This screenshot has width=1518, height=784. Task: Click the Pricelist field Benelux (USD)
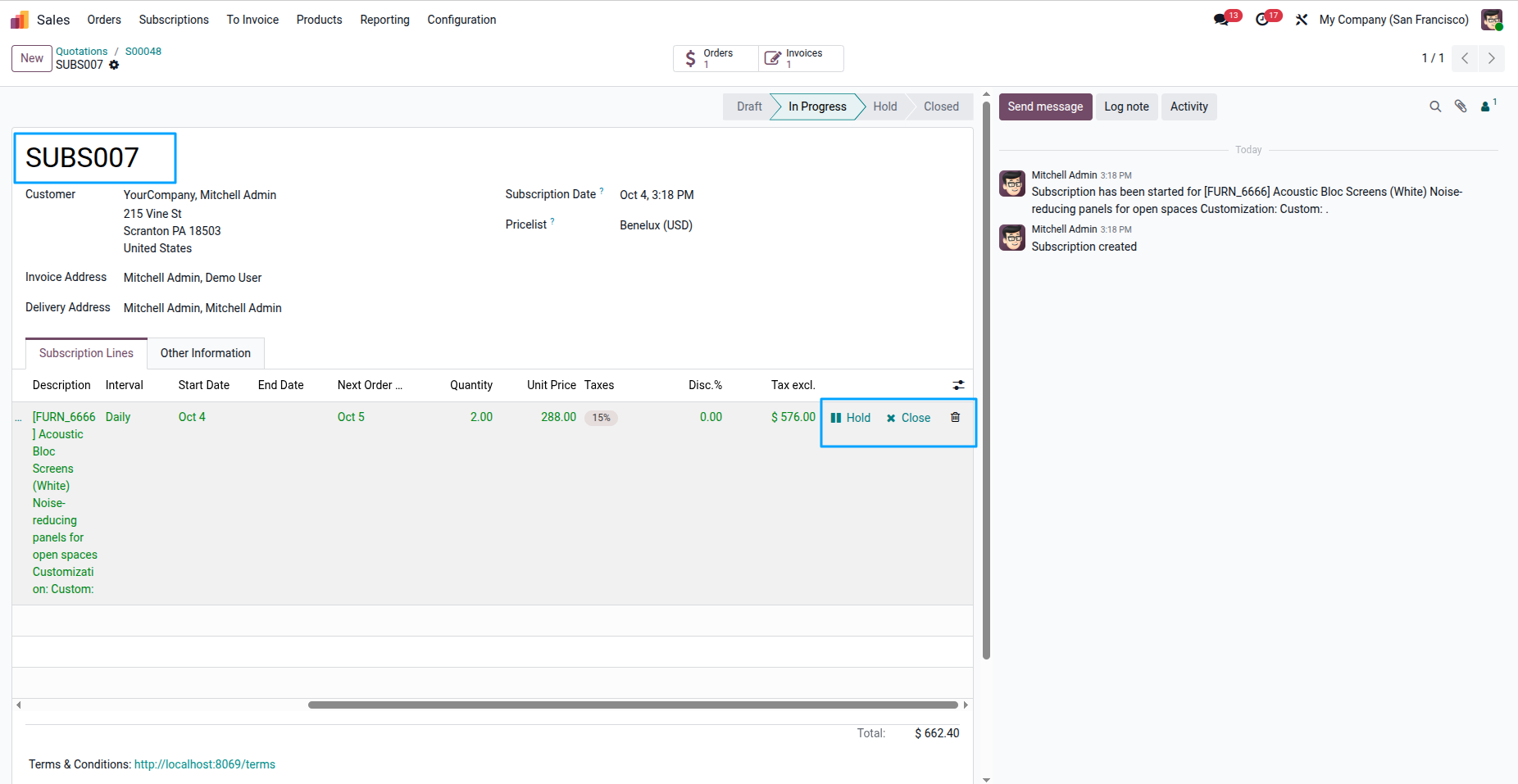(656, 225)
